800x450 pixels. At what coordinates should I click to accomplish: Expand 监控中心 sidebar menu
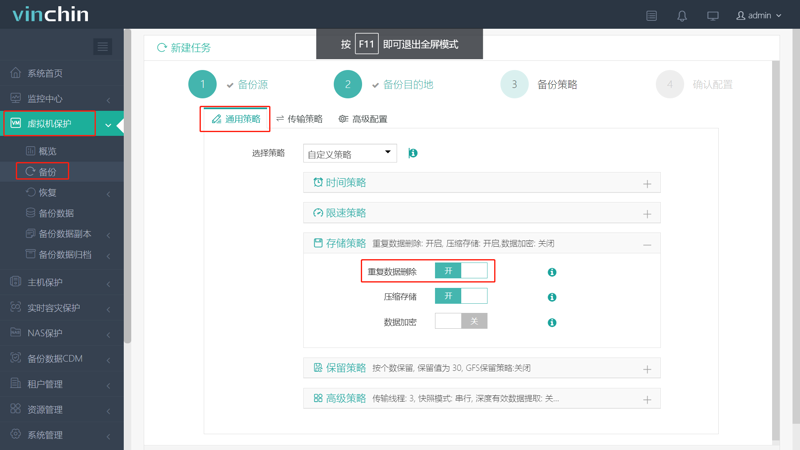tap(62, 98)
